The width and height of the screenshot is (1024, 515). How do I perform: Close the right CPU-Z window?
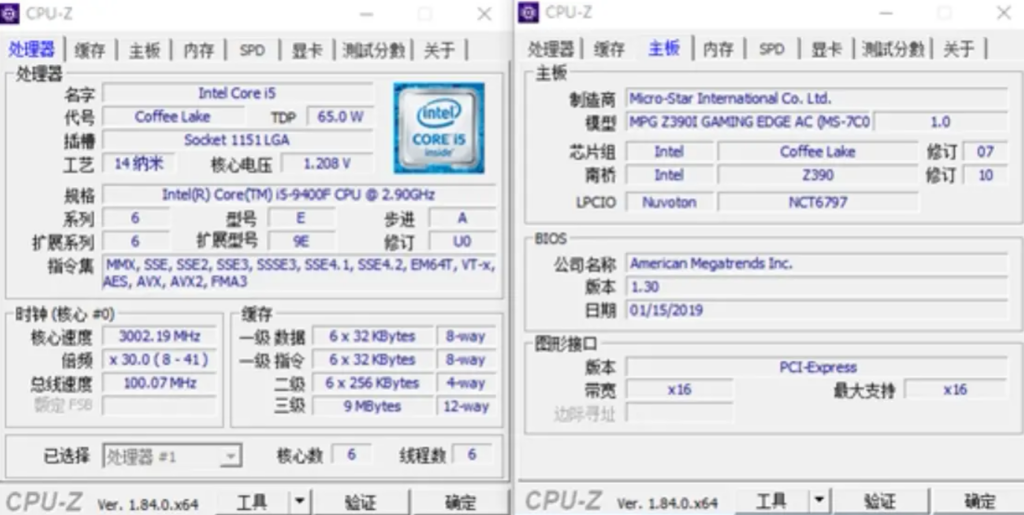click(x=1003, y=13)
